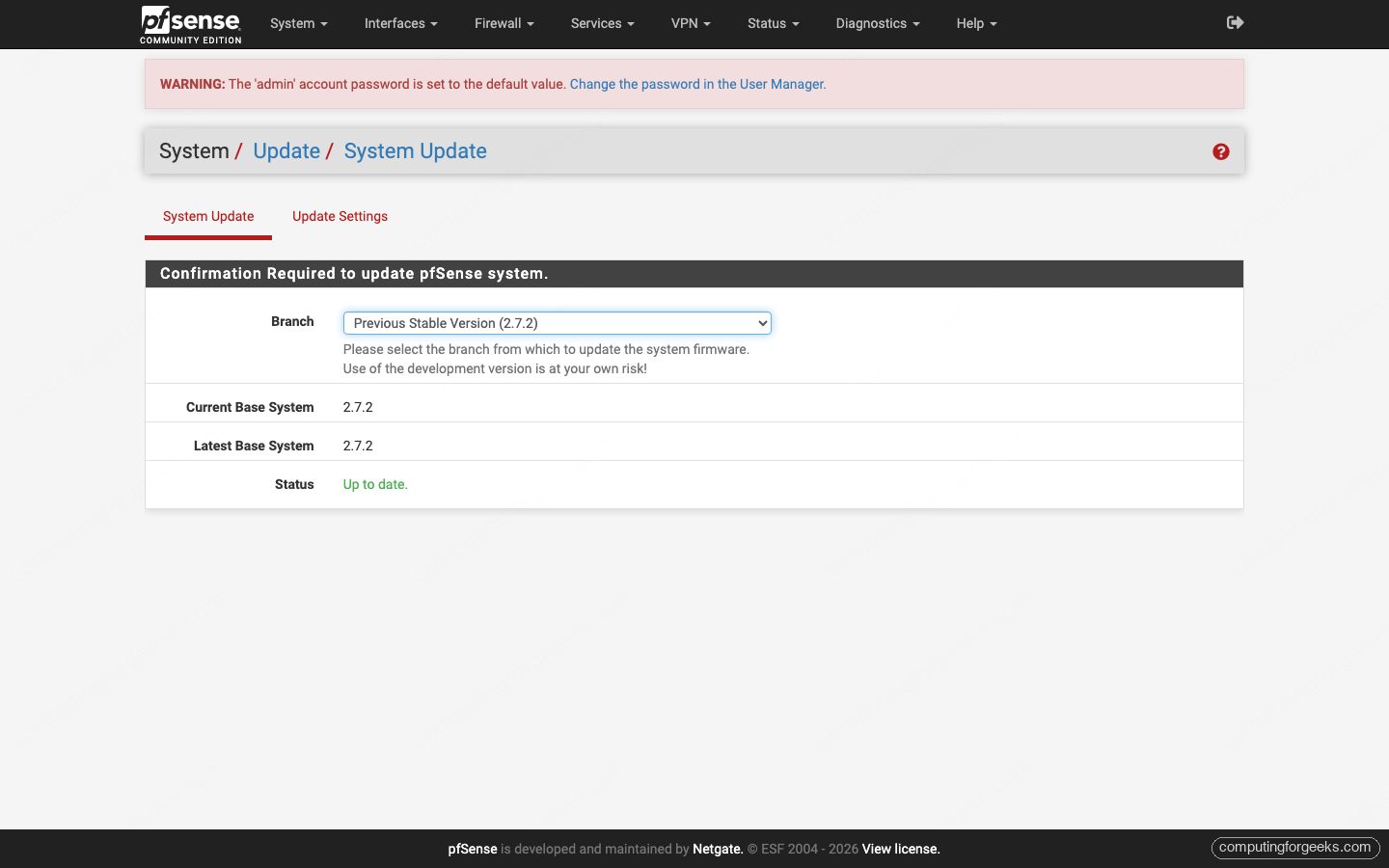Screen dimensions: 1389x868
Task: Click the System breadcrumb text
Action: click(x=194, y=151)
